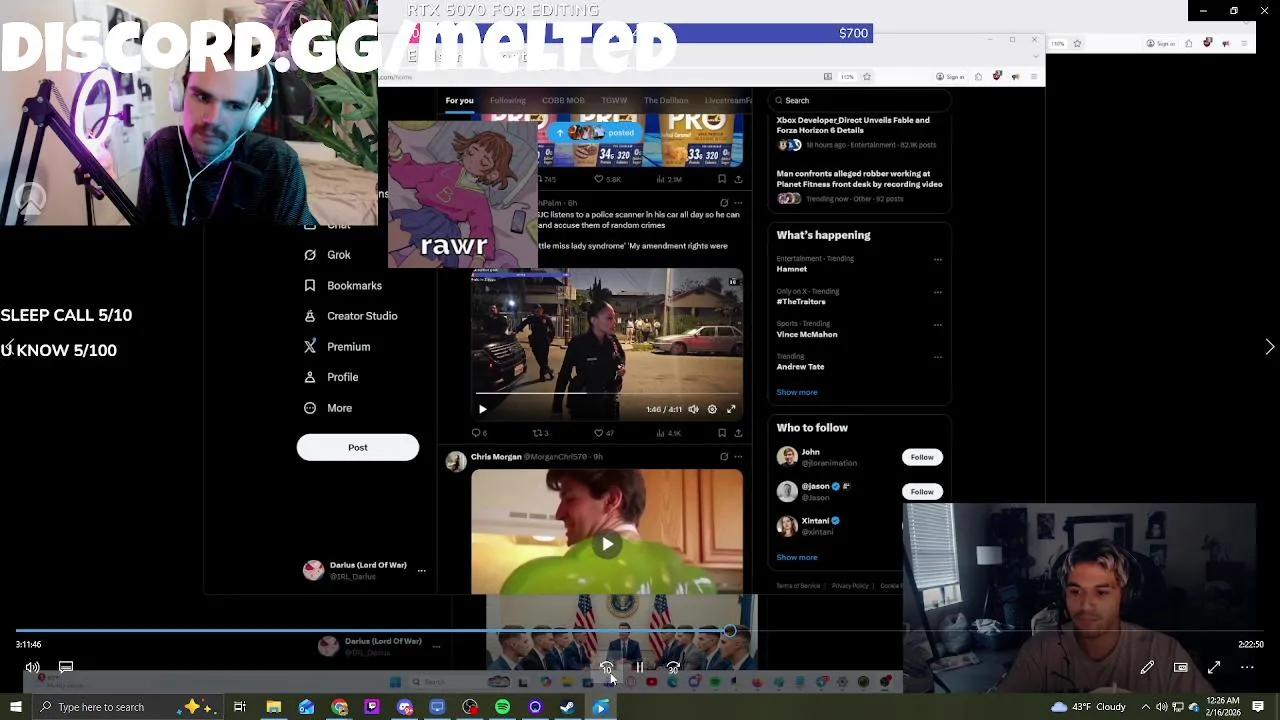Open the pencil edit tool in player
The height and width of the screenshot is (720, 1280).
point(1147,667)
